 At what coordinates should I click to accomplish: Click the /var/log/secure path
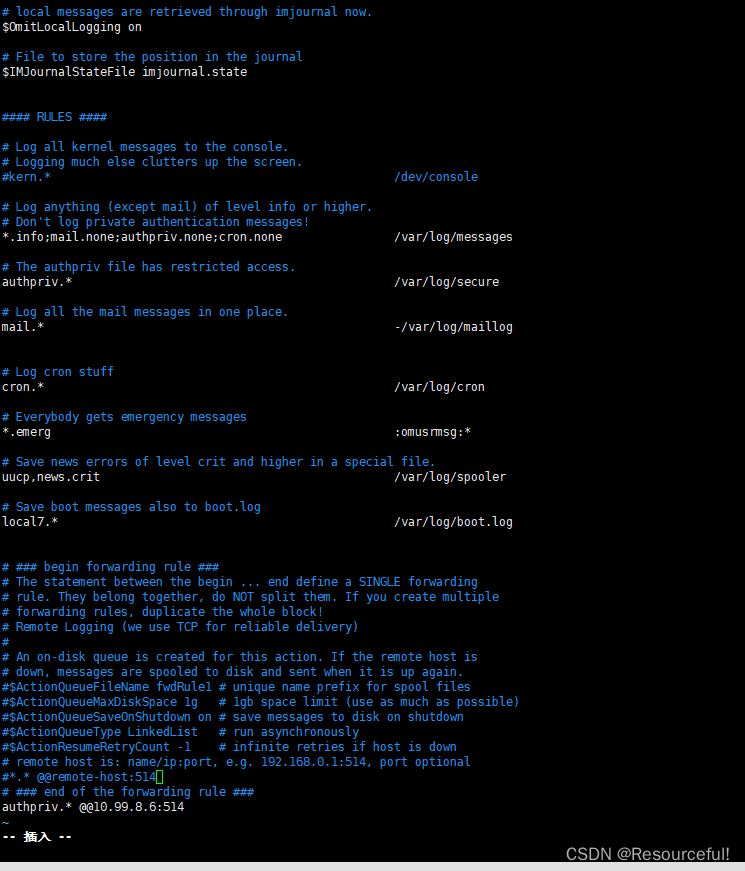point(446,282)
